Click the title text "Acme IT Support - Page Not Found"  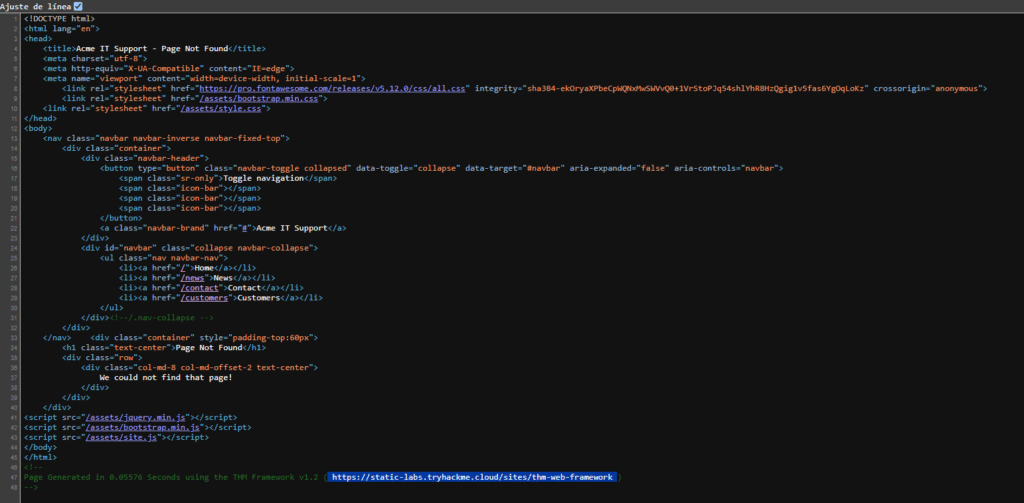click(152, 48)
